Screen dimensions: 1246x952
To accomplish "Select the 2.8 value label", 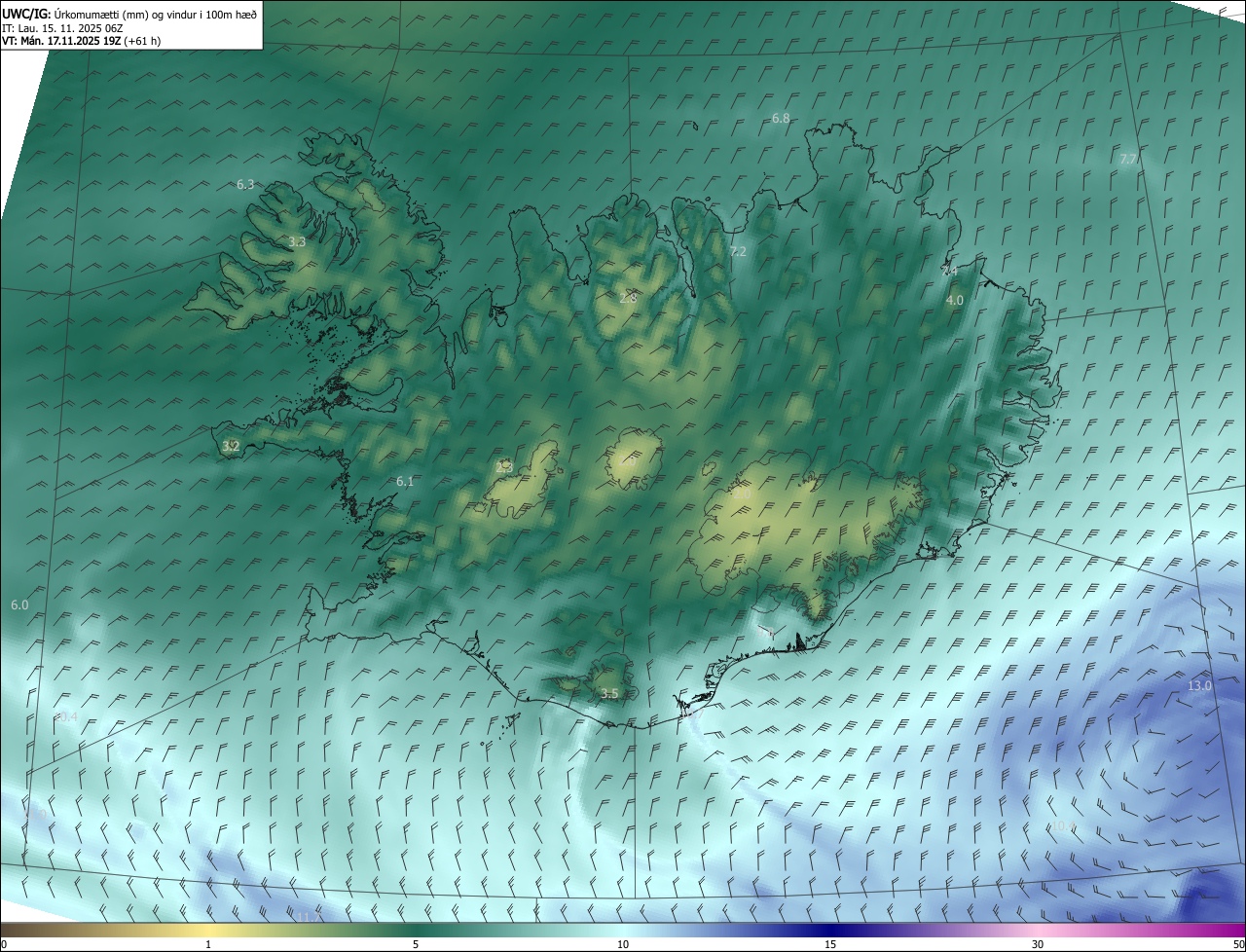I will click(628, 298).
